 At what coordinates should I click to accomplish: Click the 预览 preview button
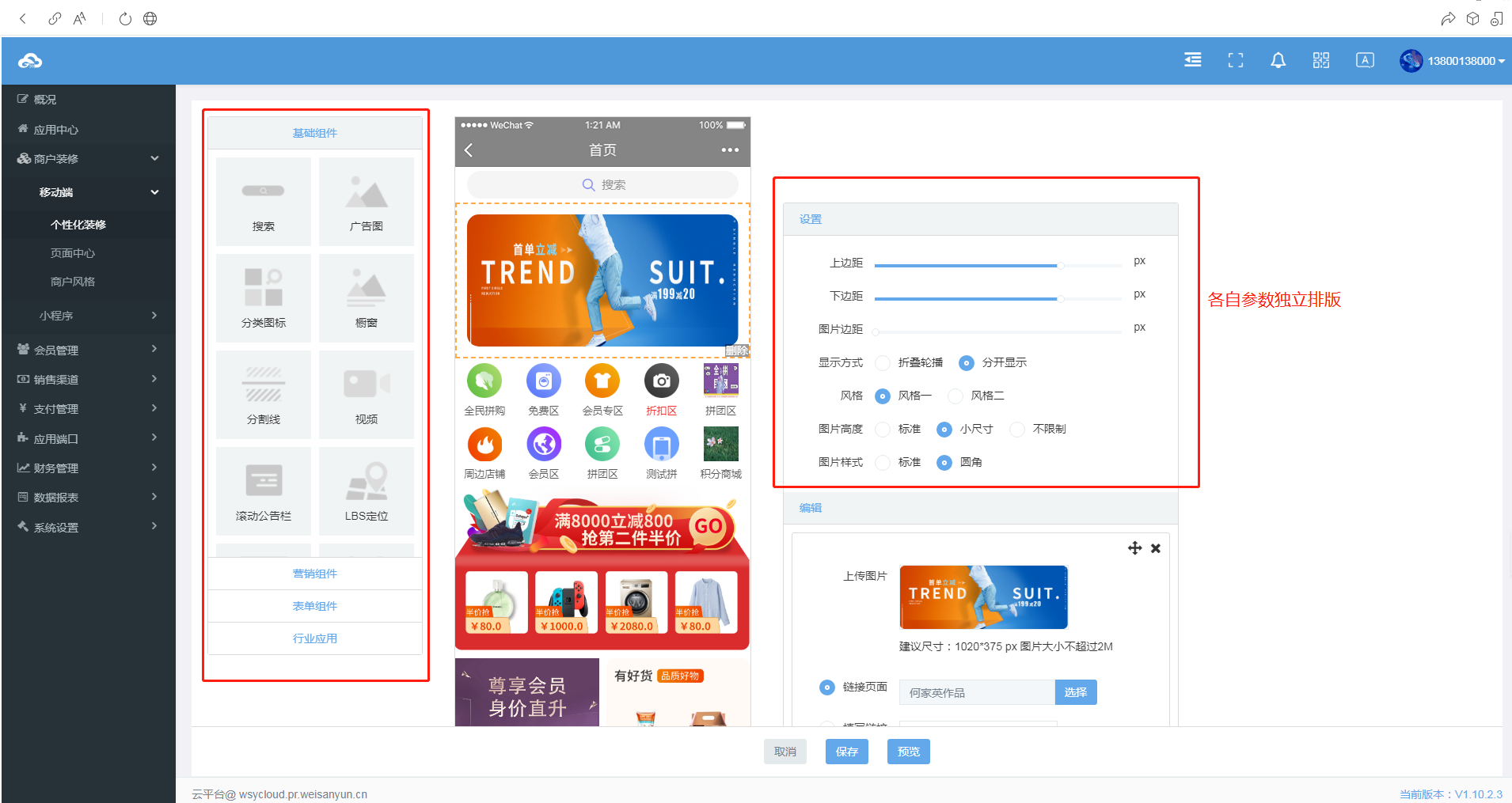coord(909,752)
